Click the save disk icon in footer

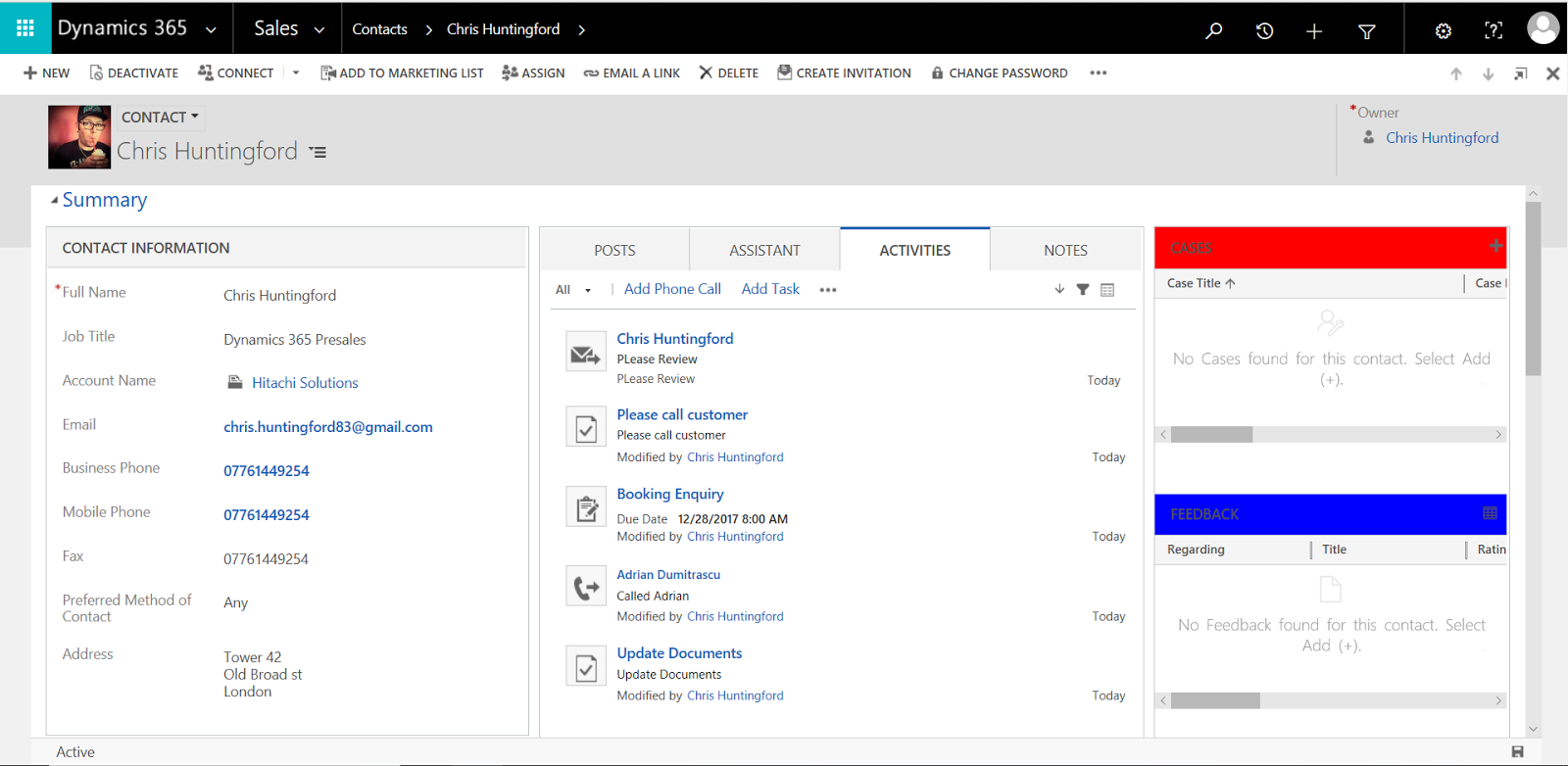[1517, 752]
